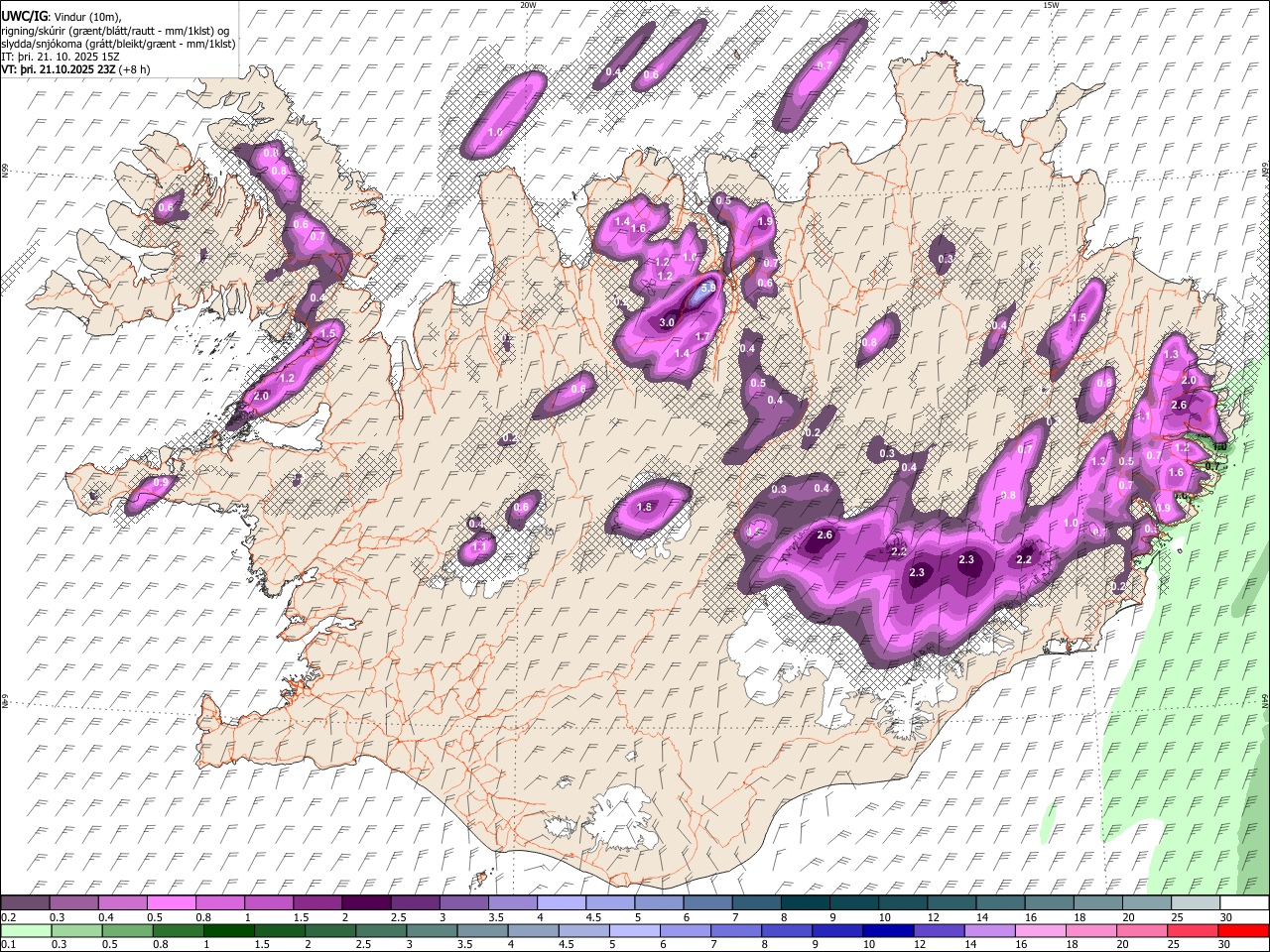The image size is (1270, 952).
Task: Pick the light pink rain swatch after 16
Action: tap(1041, 930)
